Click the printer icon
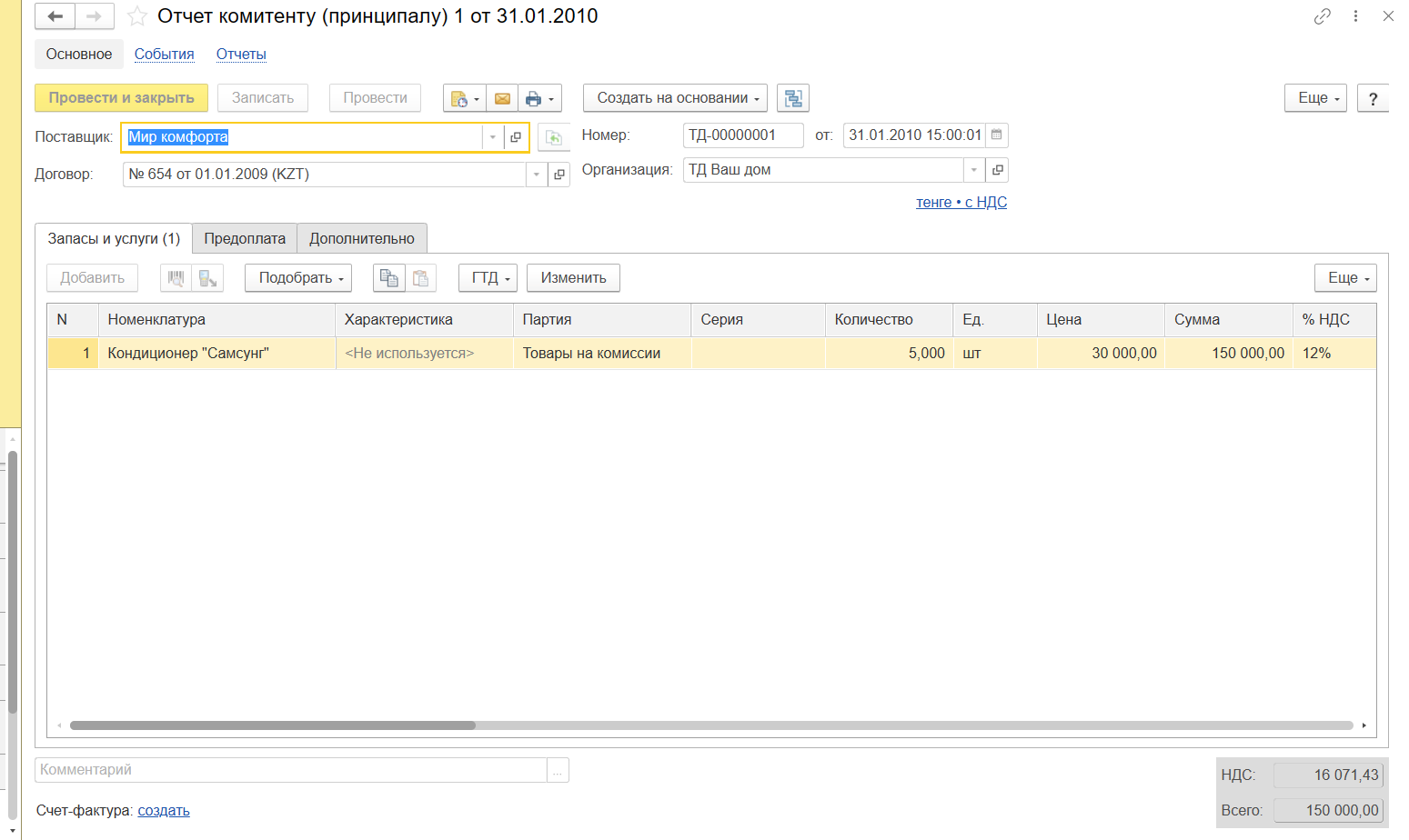 (x=534, y=98)
